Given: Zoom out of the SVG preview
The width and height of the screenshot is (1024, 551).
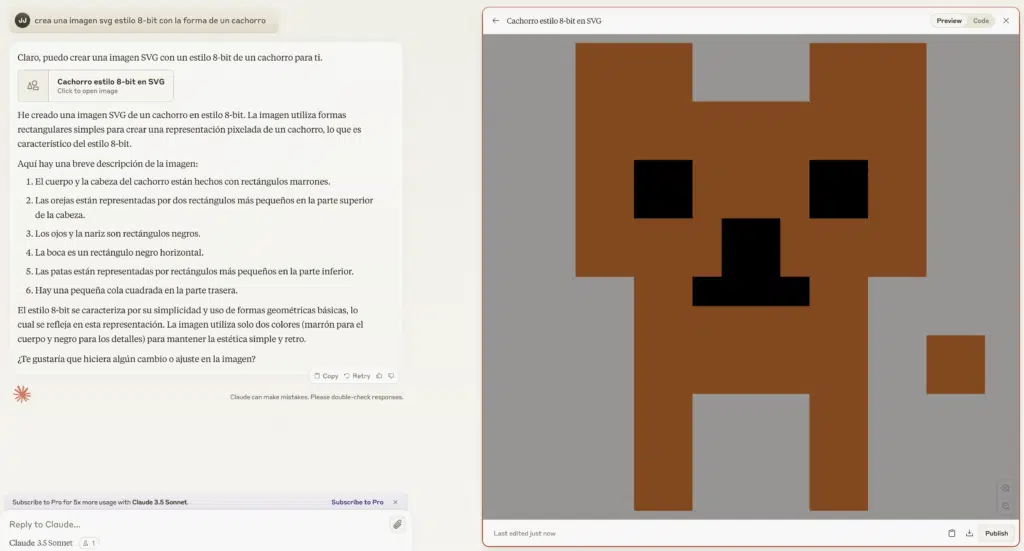Looking at the screenshot, I should pyautogui.click(x=1006, y=506).
